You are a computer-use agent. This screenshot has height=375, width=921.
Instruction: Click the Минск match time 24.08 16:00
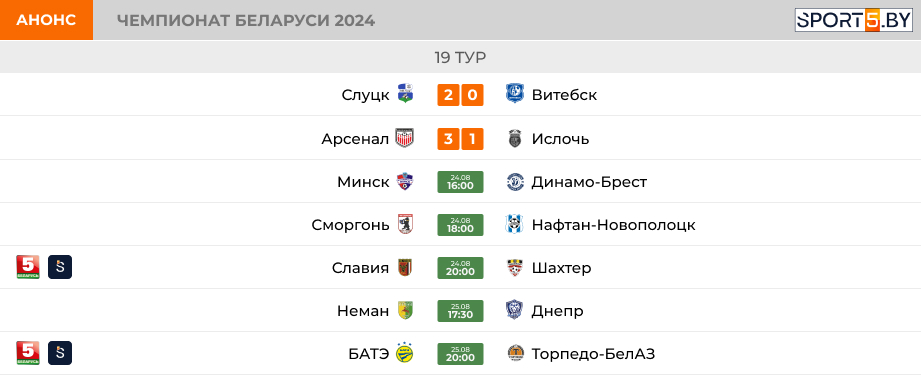(x=460, y=182)
